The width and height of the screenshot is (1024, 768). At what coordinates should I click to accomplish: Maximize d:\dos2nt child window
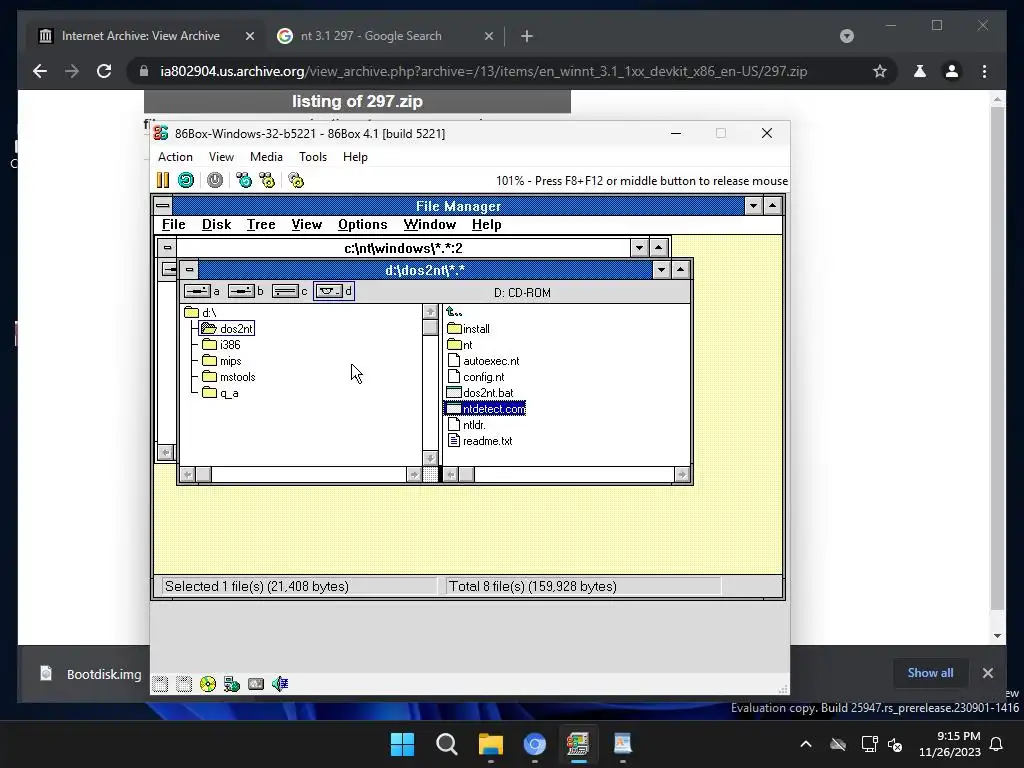(x=680, y=270)
